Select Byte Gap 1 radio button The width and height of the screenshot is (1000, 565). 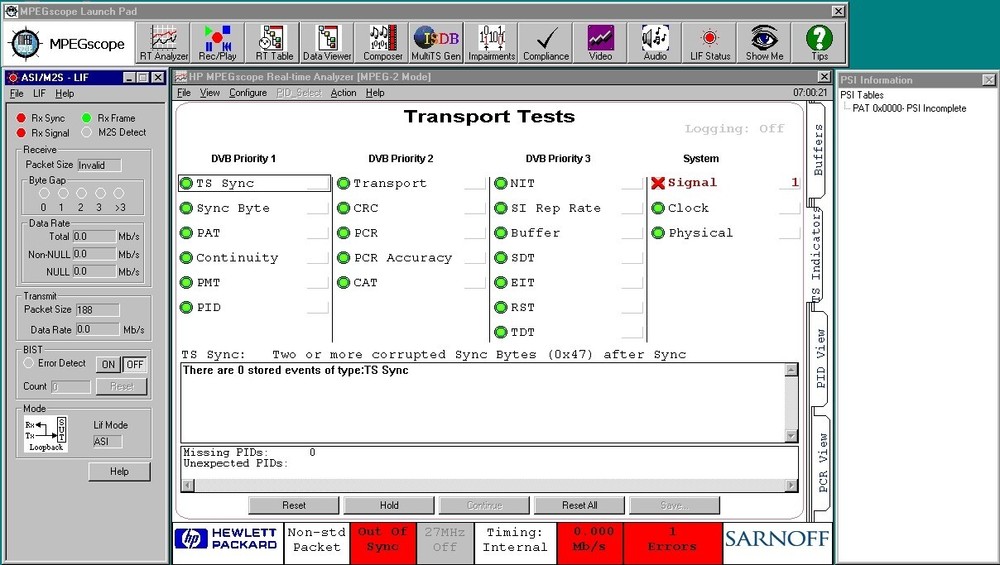(x=62, y=193)
